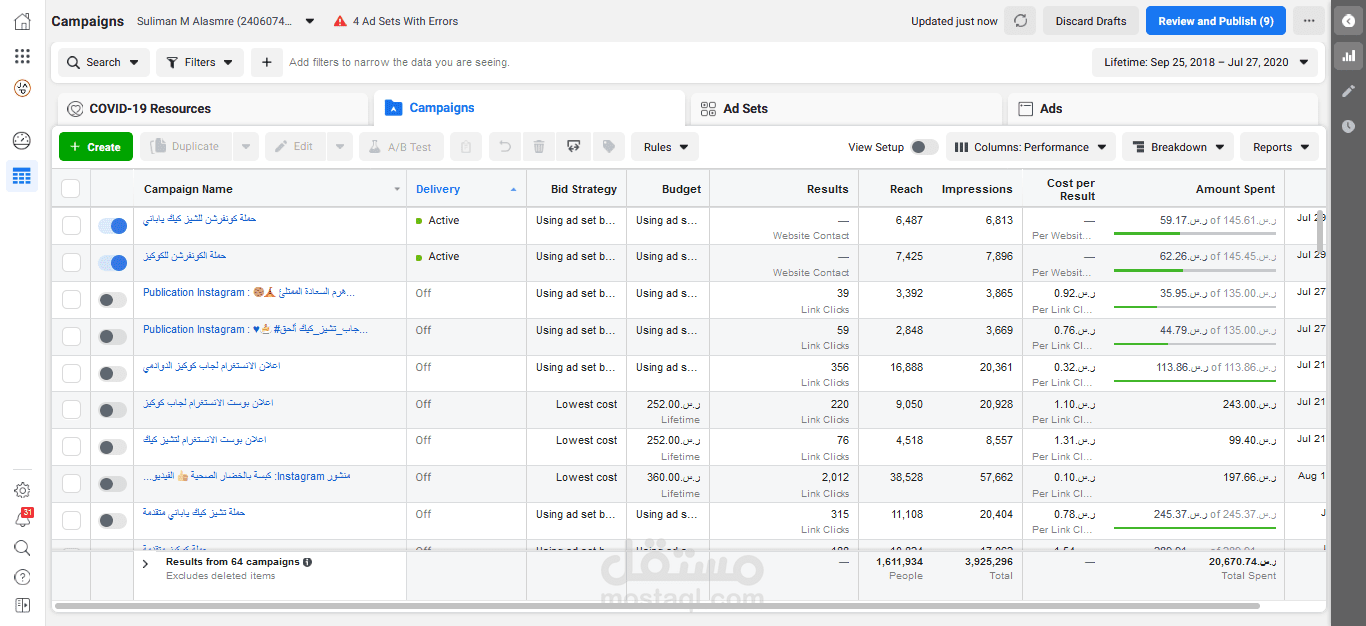Screen dimensions: 1366x626
Task: Expand the Results from 64 campaigns row
Action: click(145, 564)
